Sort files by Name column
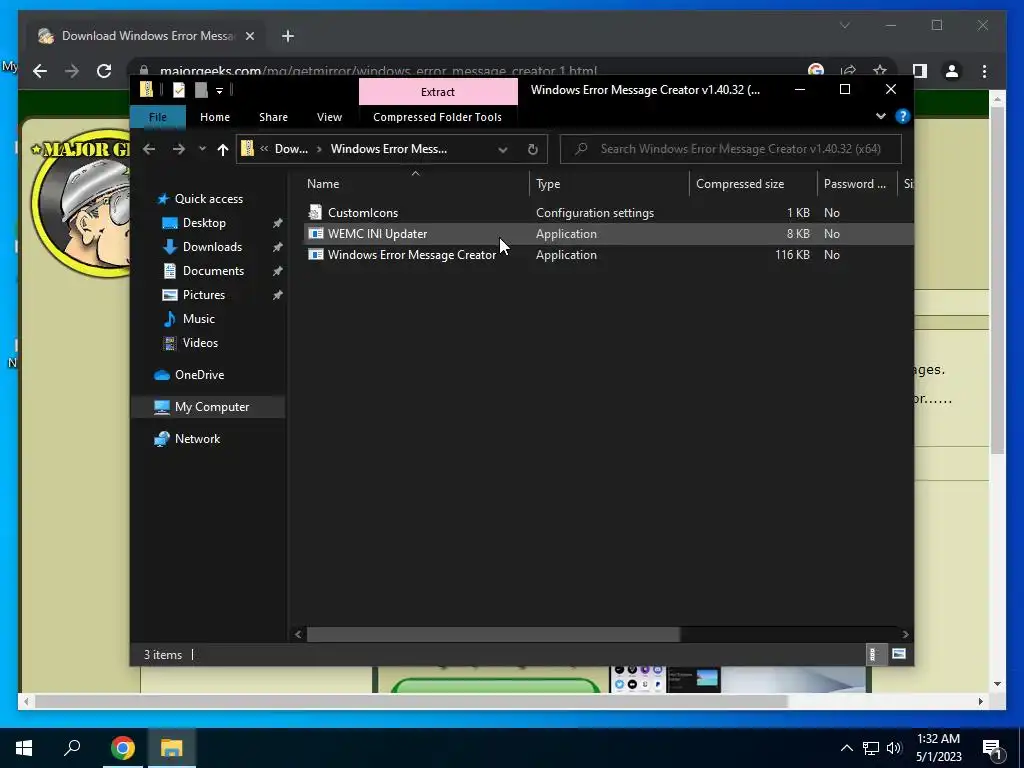 pos(415,184)
